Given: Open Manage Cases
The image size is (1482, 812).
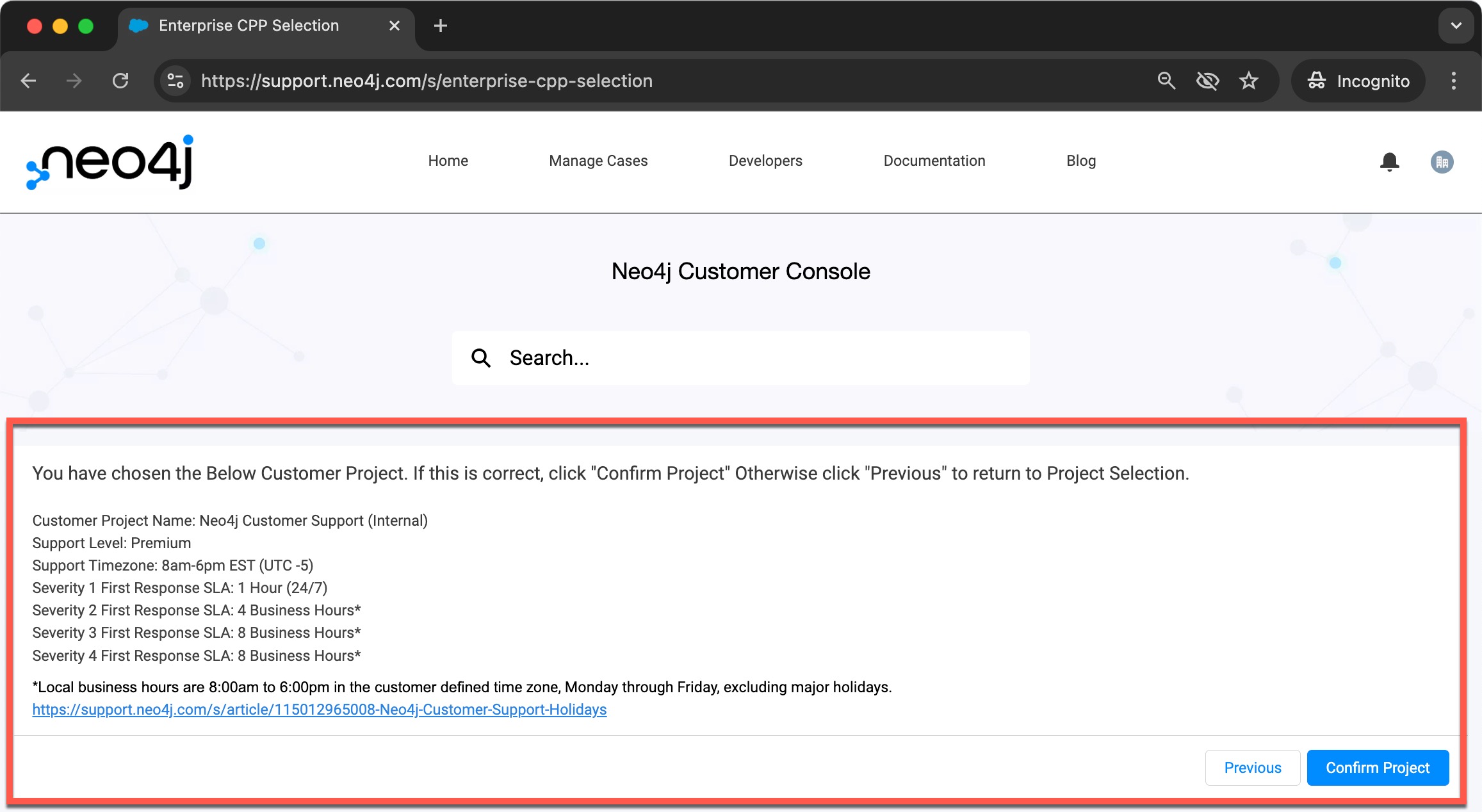Looking at the screenshot, I should (x=598, y=161).
